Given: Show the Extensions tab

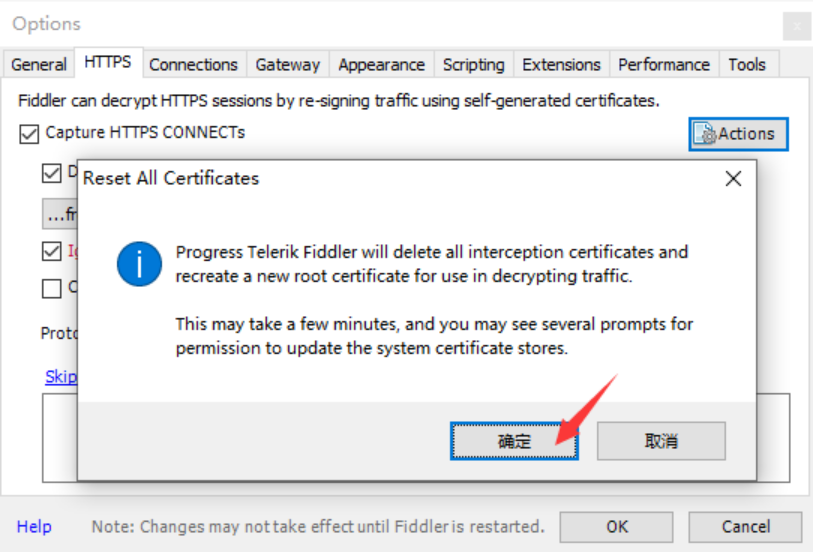Looking at the screenshot, I should [560, 64].
